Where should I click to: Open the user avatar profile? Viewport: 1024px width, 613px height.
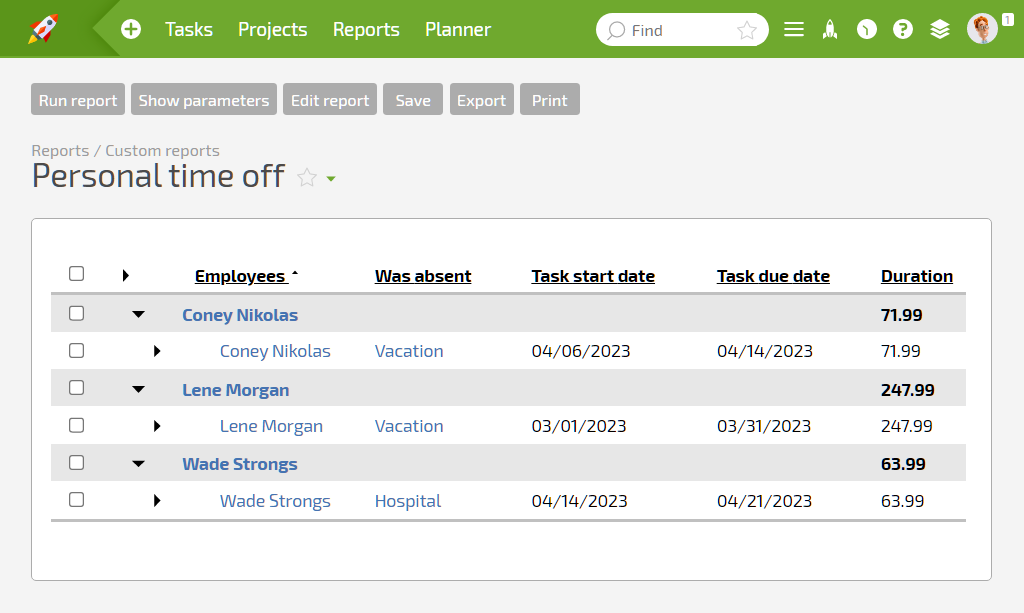[x=982, y=29]
